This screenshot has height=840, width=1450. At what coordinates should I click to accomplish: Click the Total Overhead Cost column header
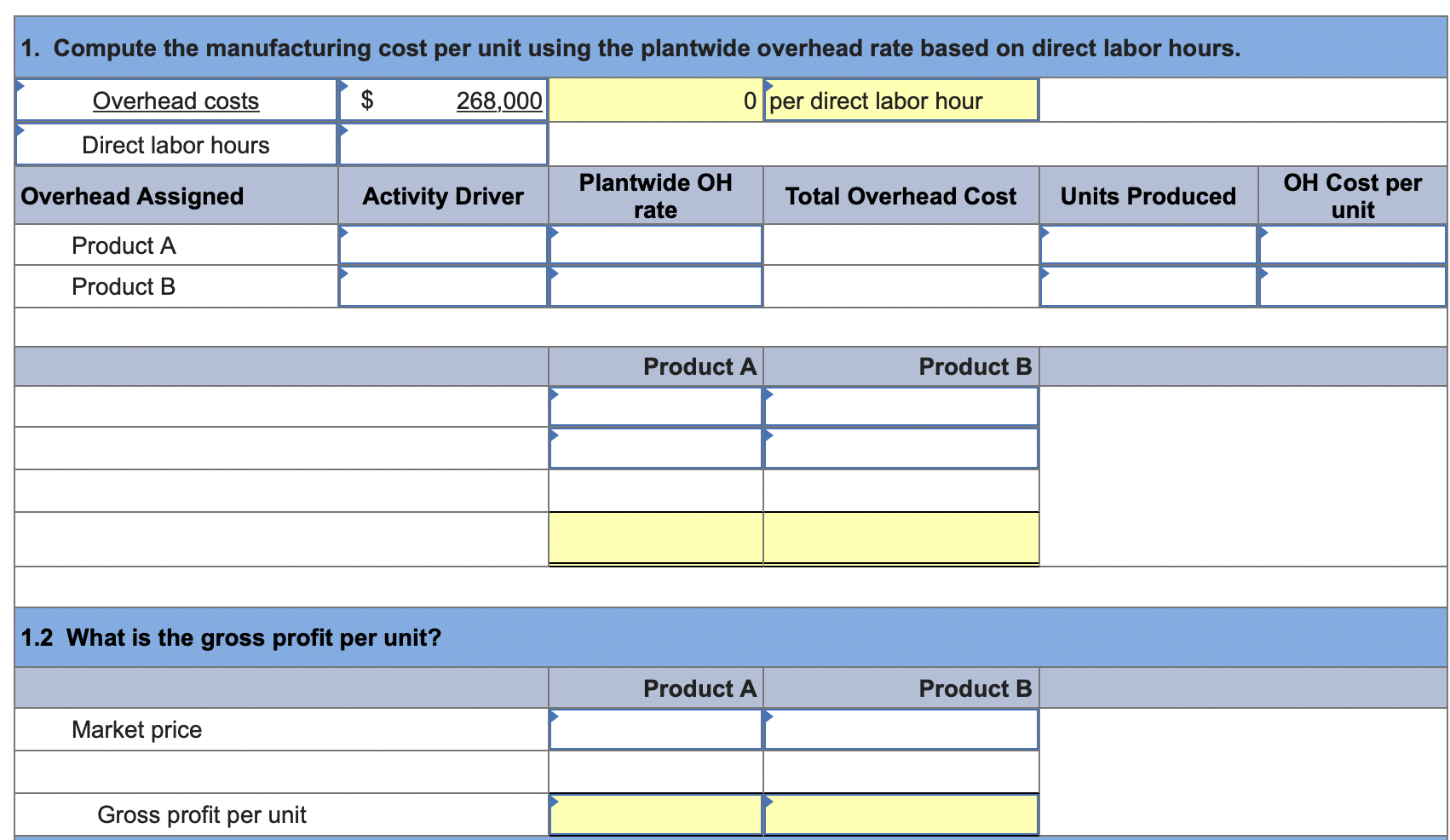pos(900,195)
